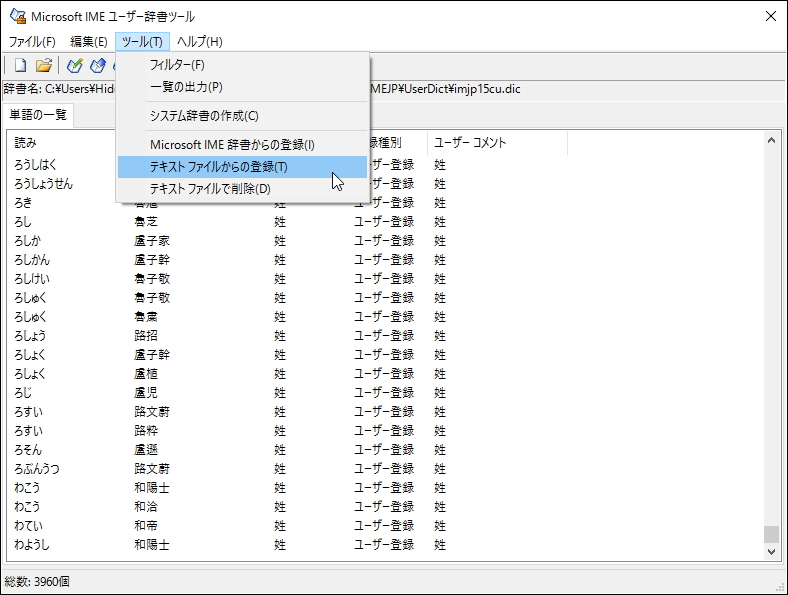Select the word 盧児
The height and width of the screenshot is (595, 788).
[x=146, y=392]
